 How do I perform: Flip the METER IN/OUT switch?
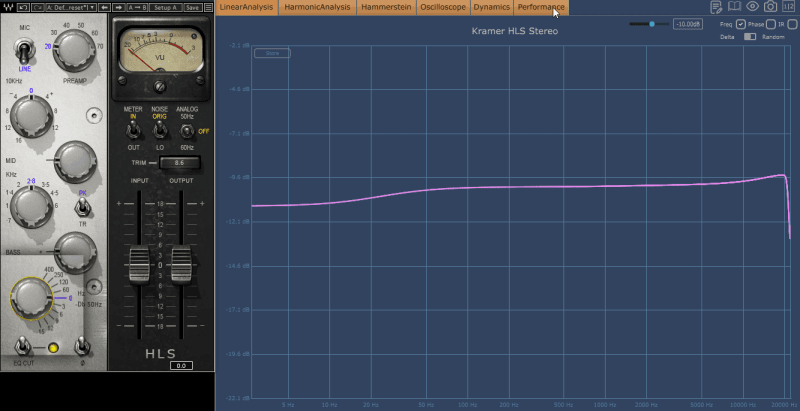point(133,131)
